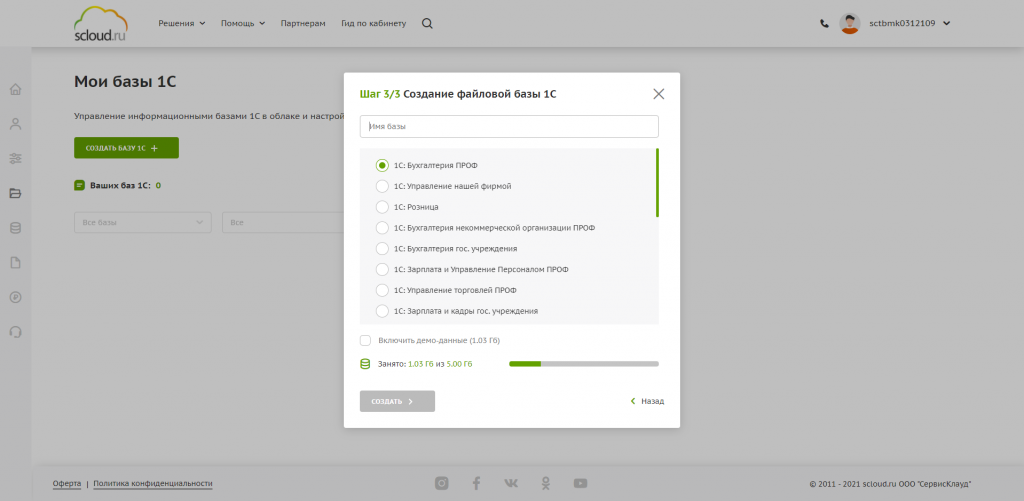Expand the Помощь menu

[243, 24]
